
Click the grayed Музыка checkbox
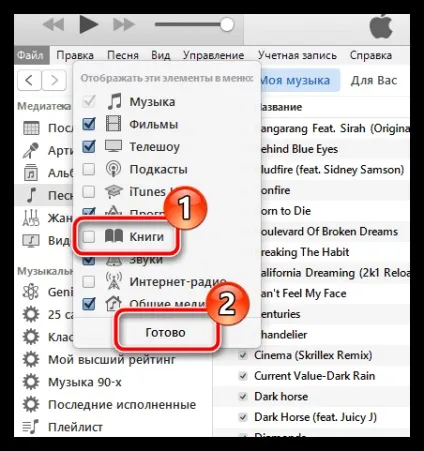pyautogui.click(x=89, y=101)
